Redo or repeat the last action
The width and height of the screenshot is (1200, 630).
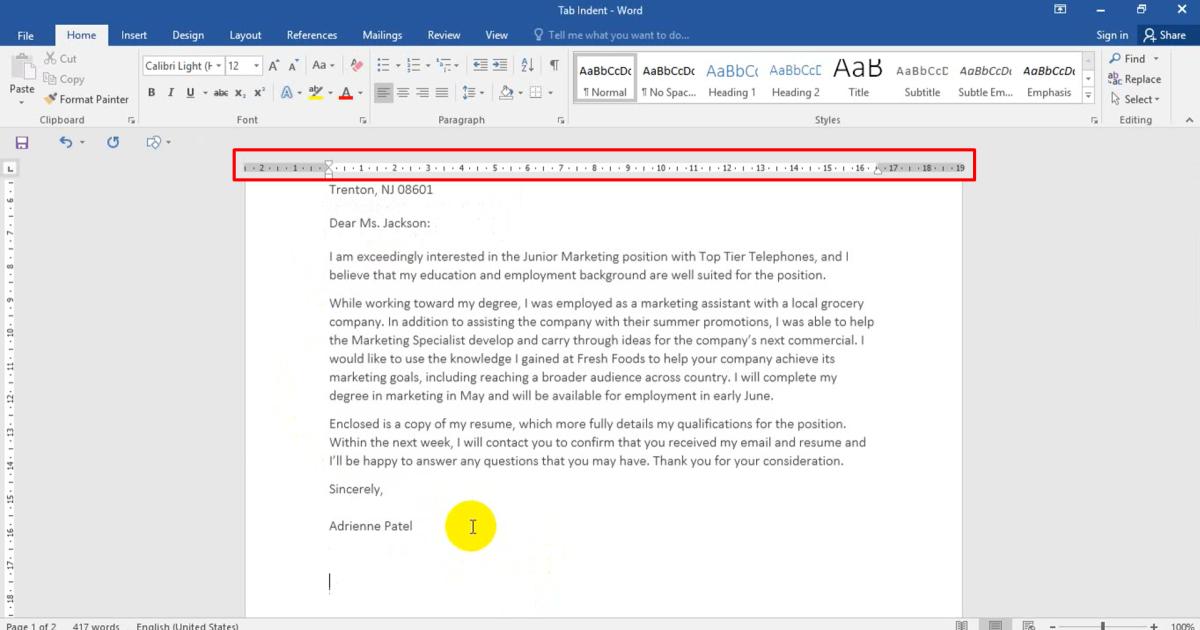click(113, 143)
